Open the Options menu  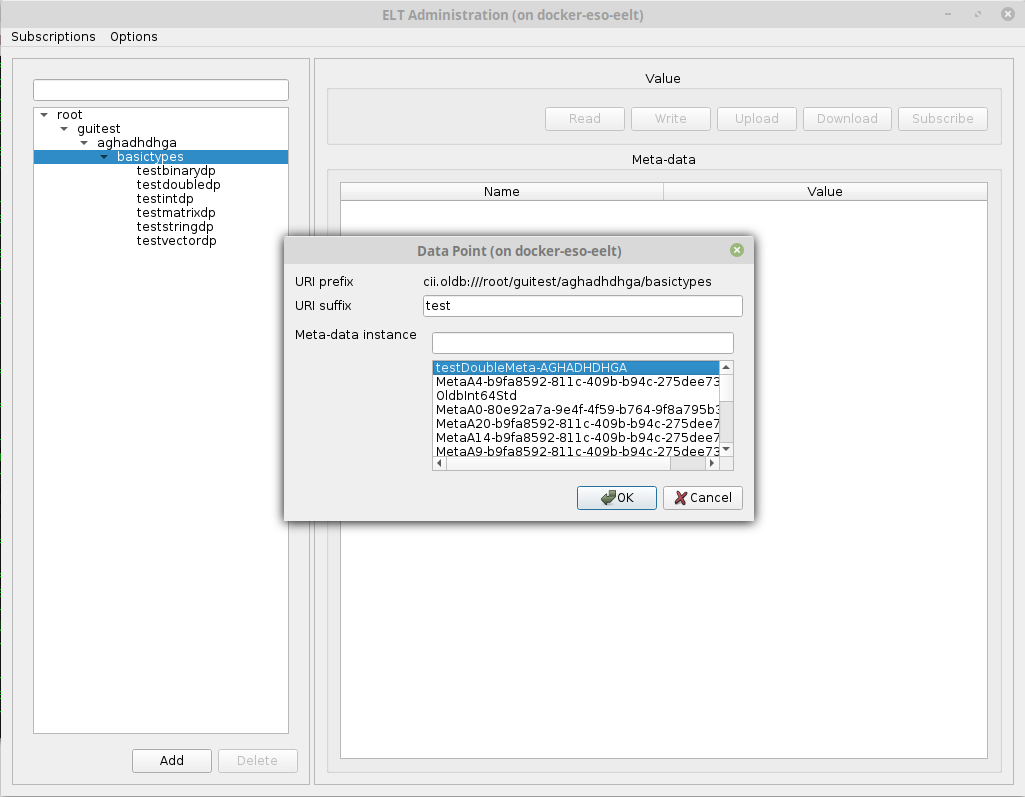click(x=134, y=37)
